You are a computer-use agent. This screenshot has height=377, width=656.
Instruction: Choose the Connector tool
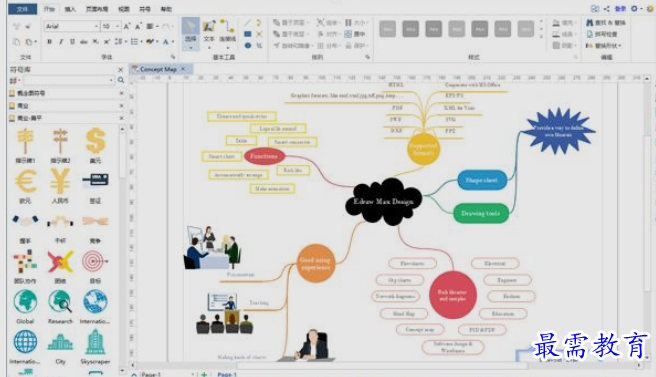228,31
